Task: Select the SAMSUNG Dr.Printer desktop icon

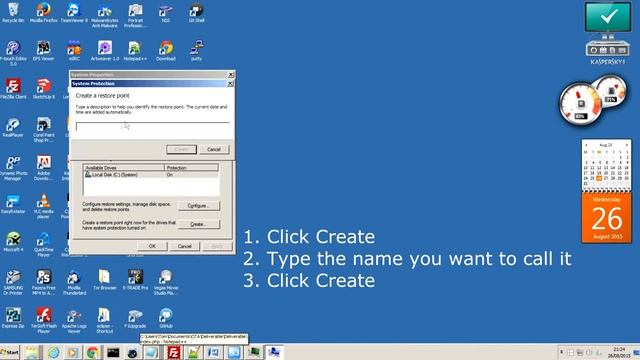Action: pos(13,282)
